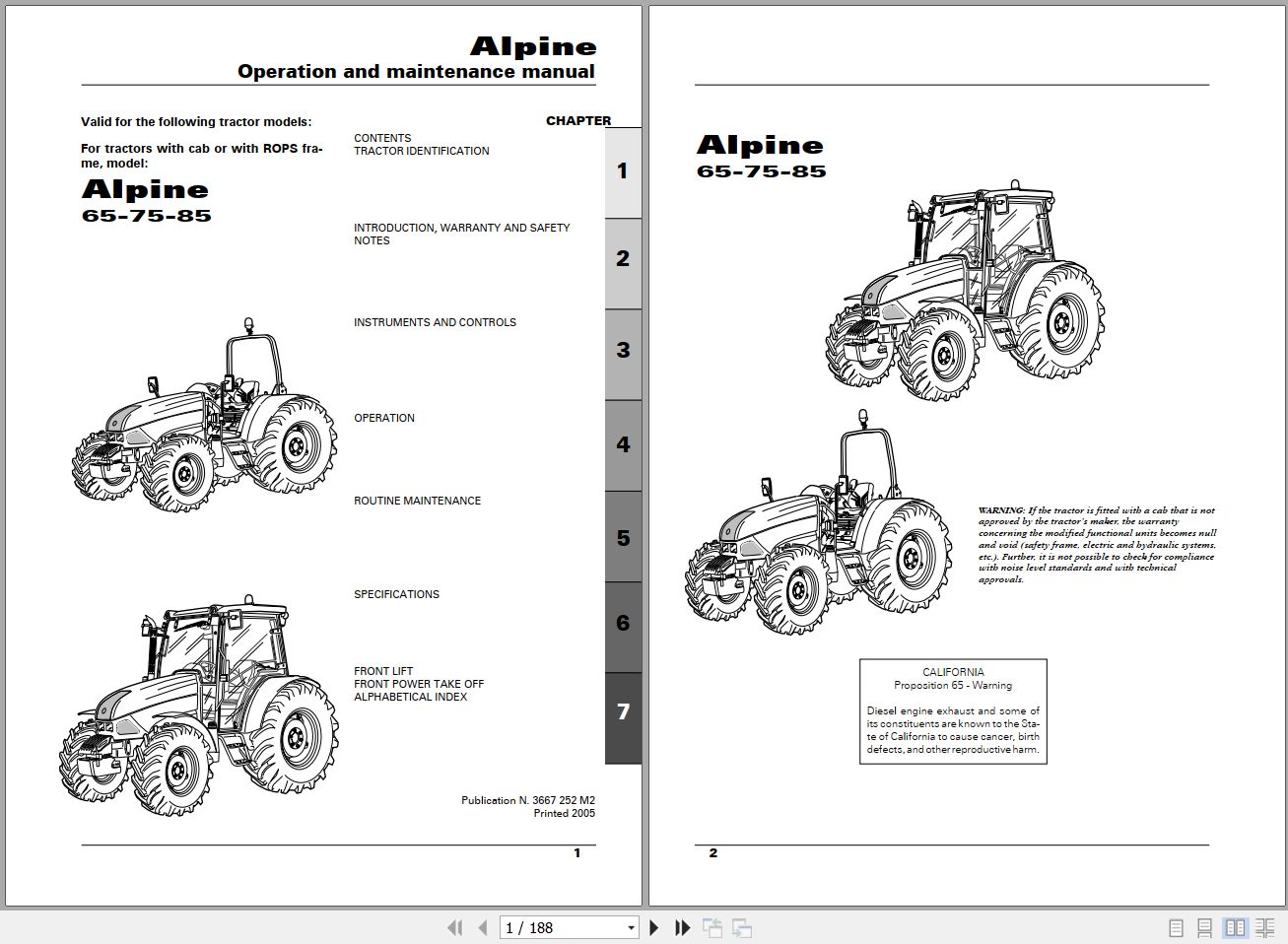Click 'Proposition 65 - Warning' text
The image size is (1288, 944).
[x=953, y=685]
